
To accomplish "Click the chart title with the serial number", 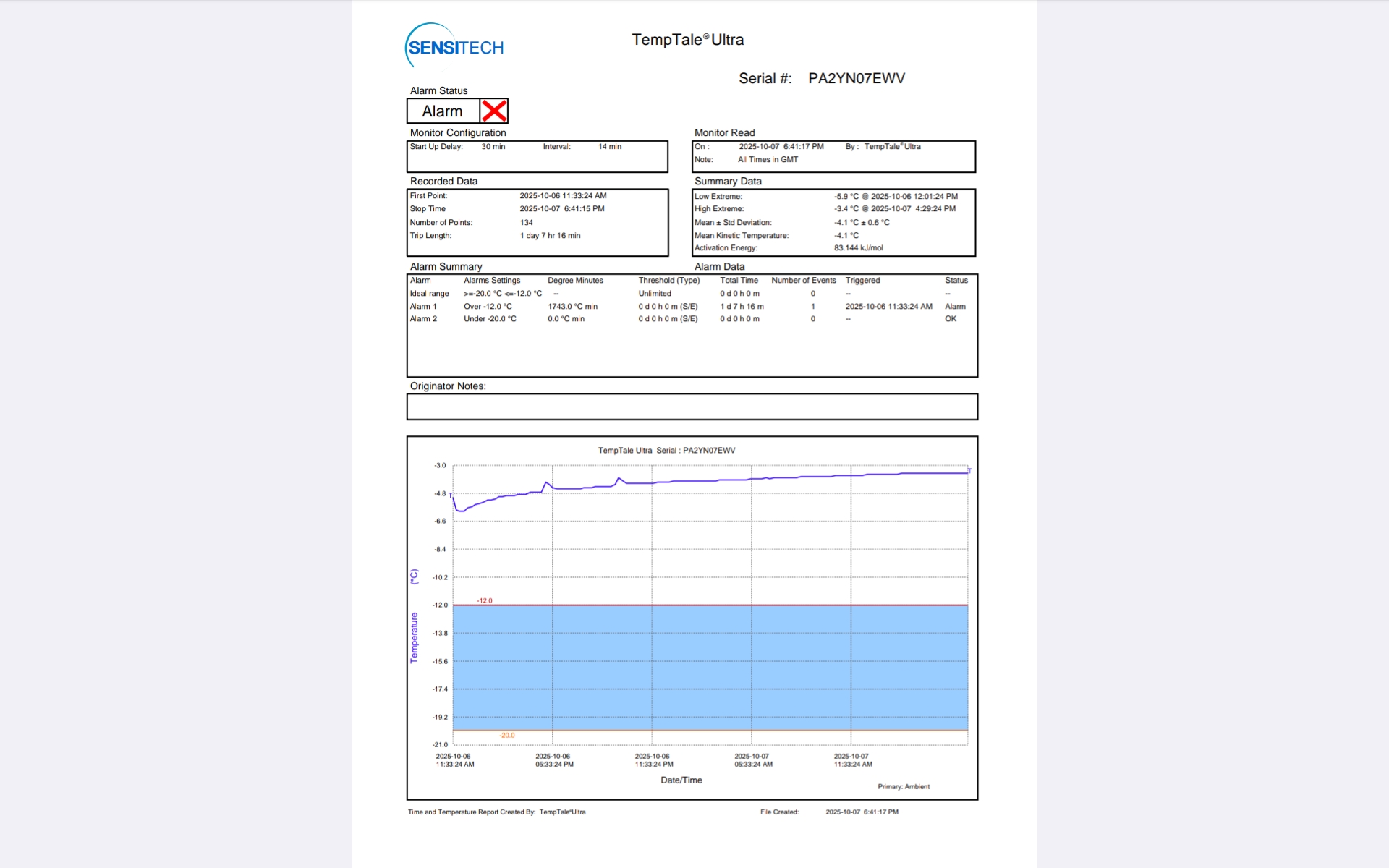I will pyautogui.click(x=666, y=451).
